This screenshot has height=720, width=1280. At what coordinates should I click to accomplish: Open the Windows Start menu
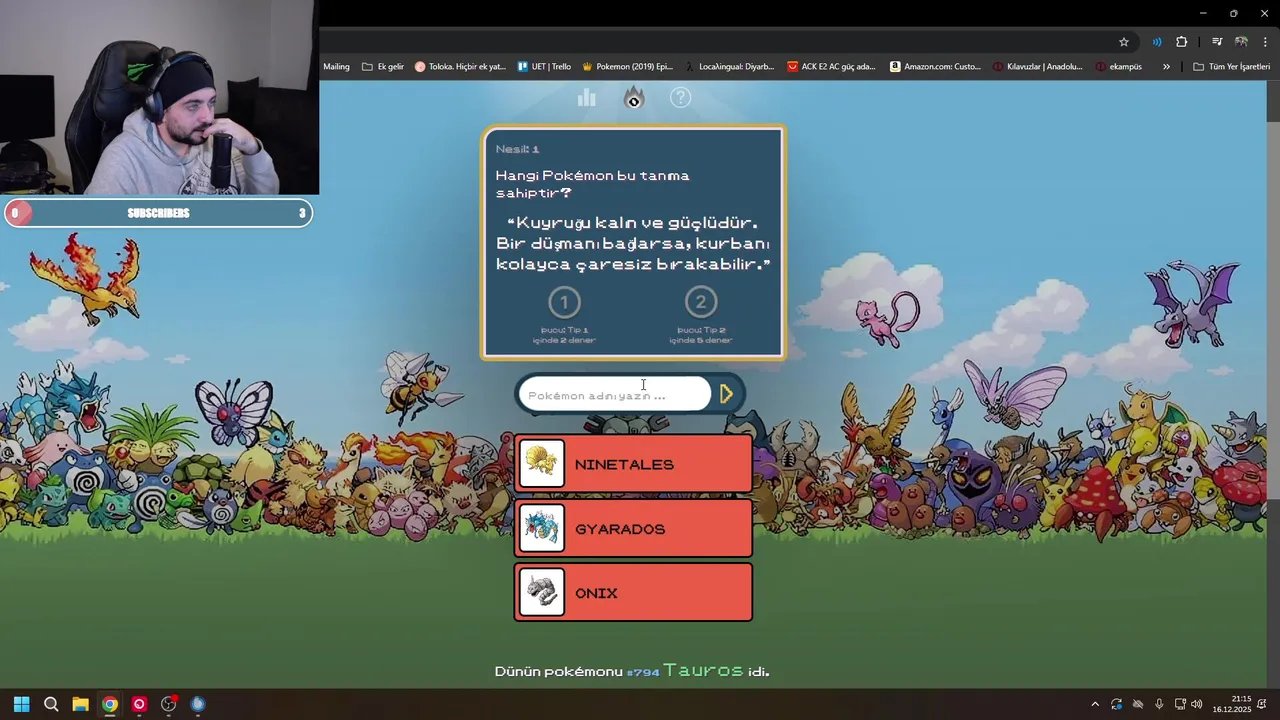coord(21,704)
